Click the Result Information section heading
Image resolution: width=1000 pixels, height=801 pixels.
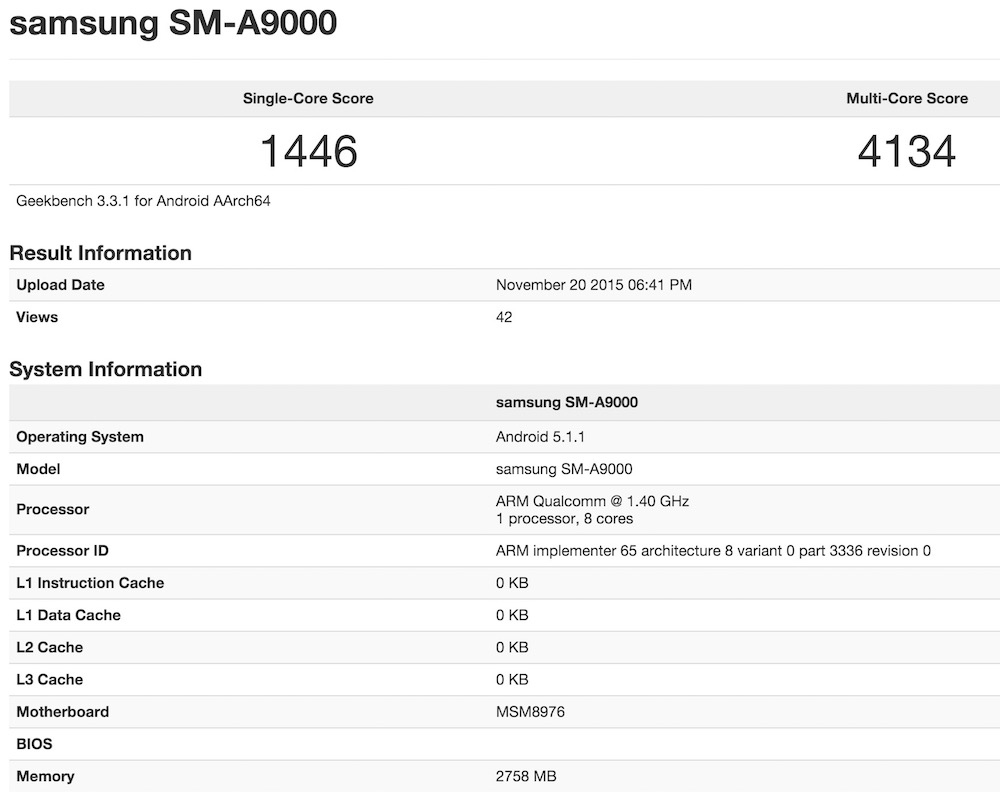100,253
